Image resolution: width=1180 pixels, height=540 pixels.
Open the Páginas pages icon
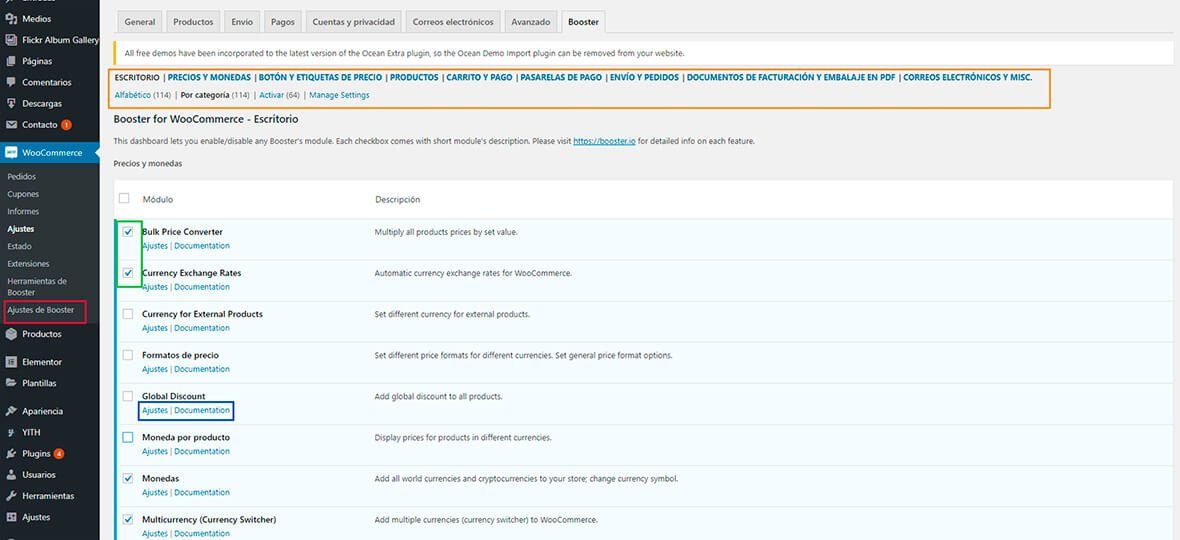coord(11,61)
